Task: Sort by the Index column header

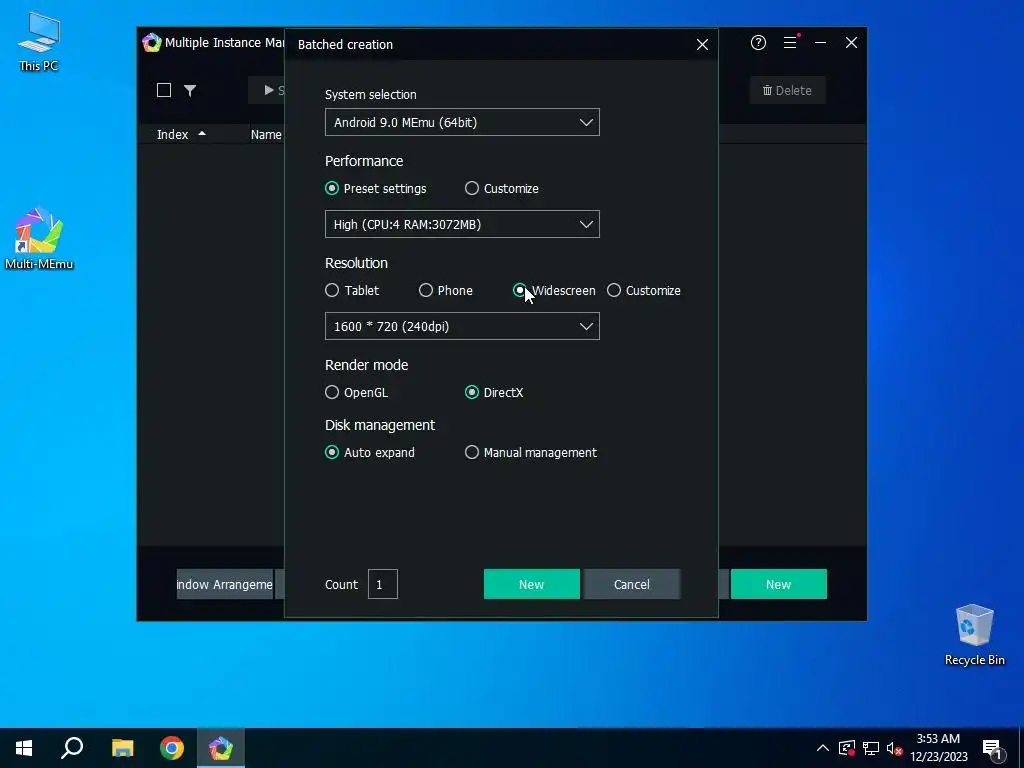Action: coord(181,135)
